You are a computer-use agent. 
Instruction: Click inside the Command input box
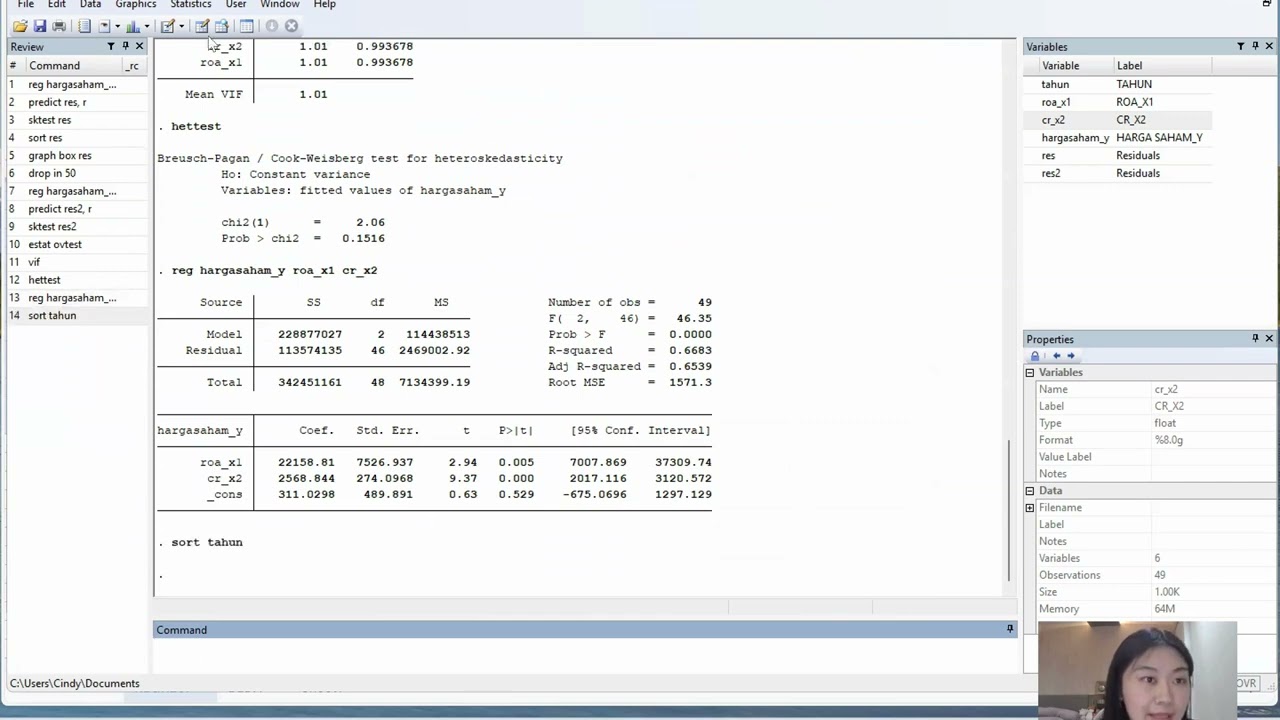pyautogui.click(x=585, y=656)
